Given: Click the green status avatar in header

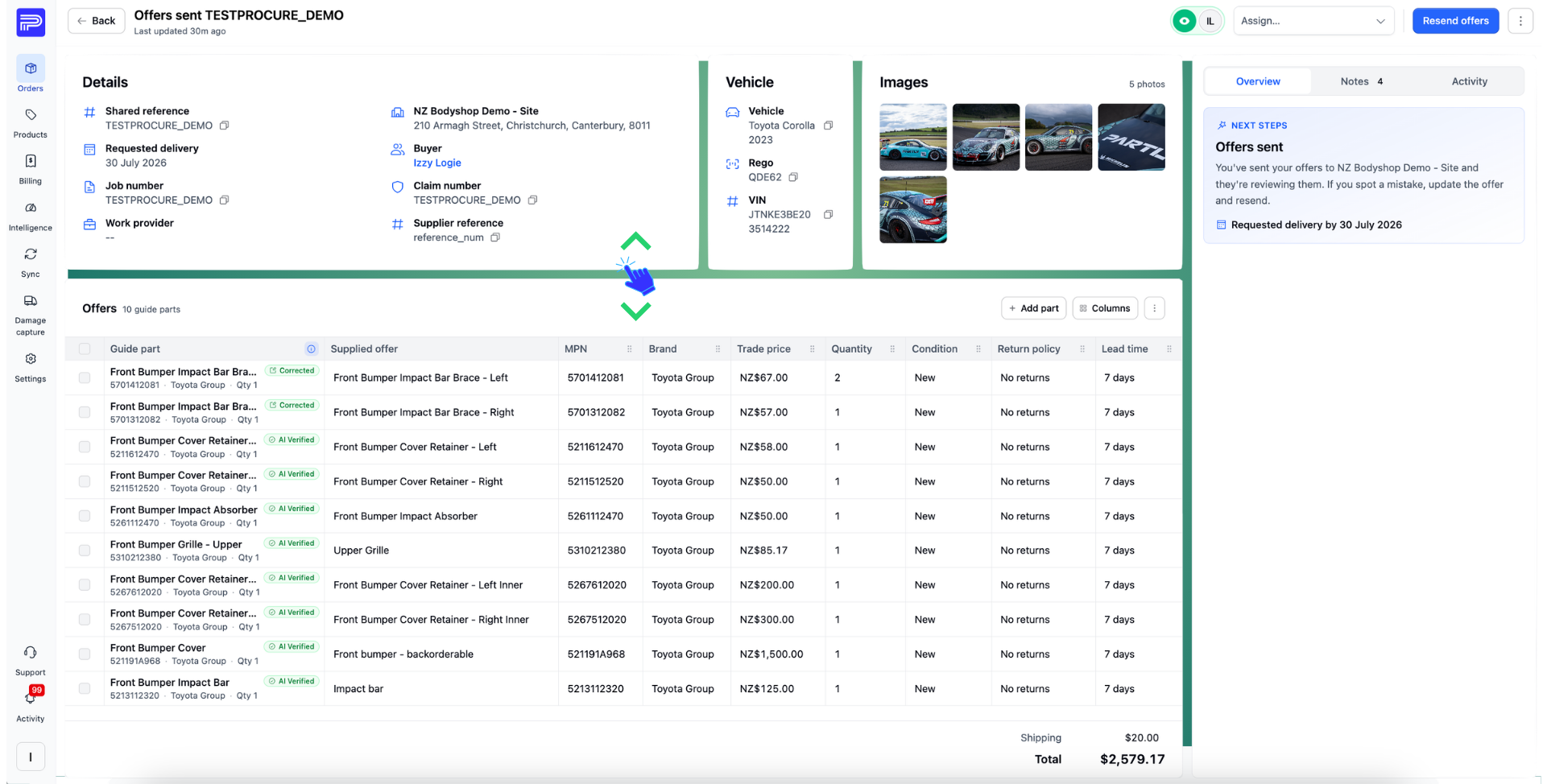Looking at the screenshot, I should [x=1184, y=21].
